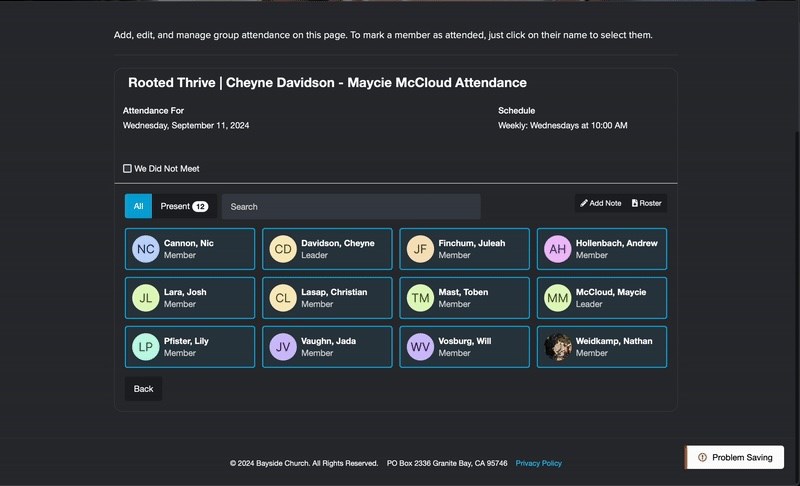This screenshot has height=486, width=800.
Task: Toggle attendance for Lara, Josh
Action: tap(190, 298)
